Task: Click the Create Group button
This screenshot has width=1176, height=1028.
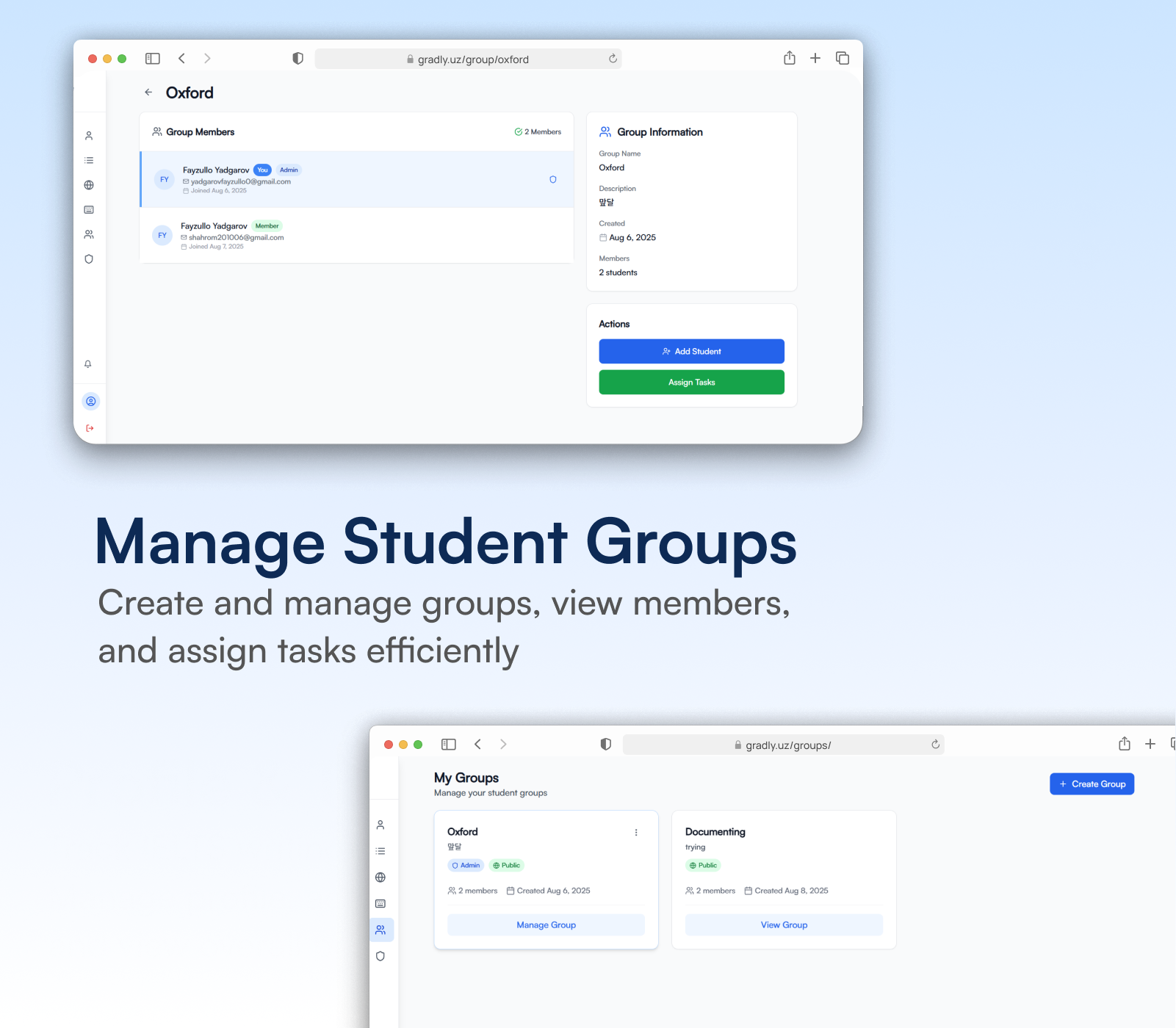Action: click(1092, 784)
